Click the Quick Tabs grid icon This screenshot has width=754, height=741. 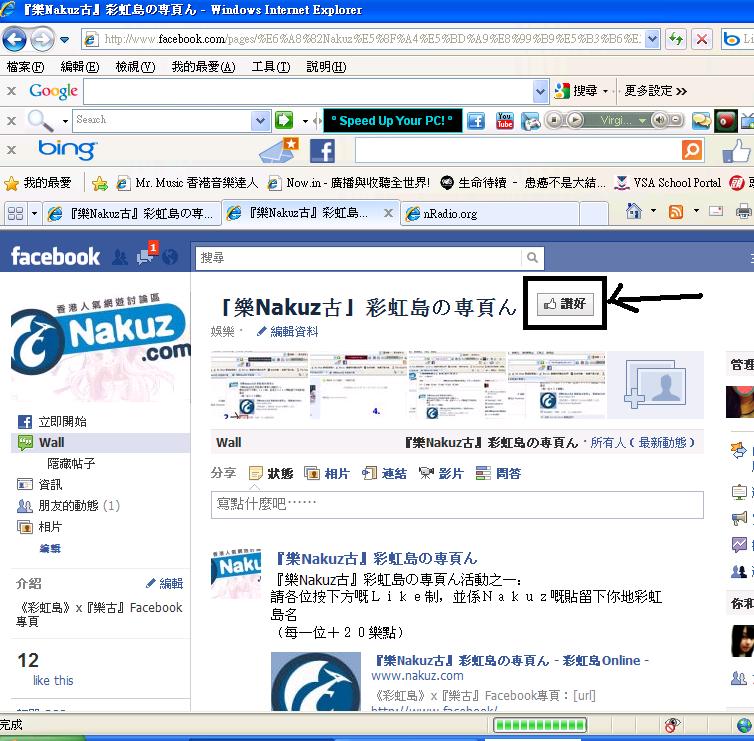15,213
